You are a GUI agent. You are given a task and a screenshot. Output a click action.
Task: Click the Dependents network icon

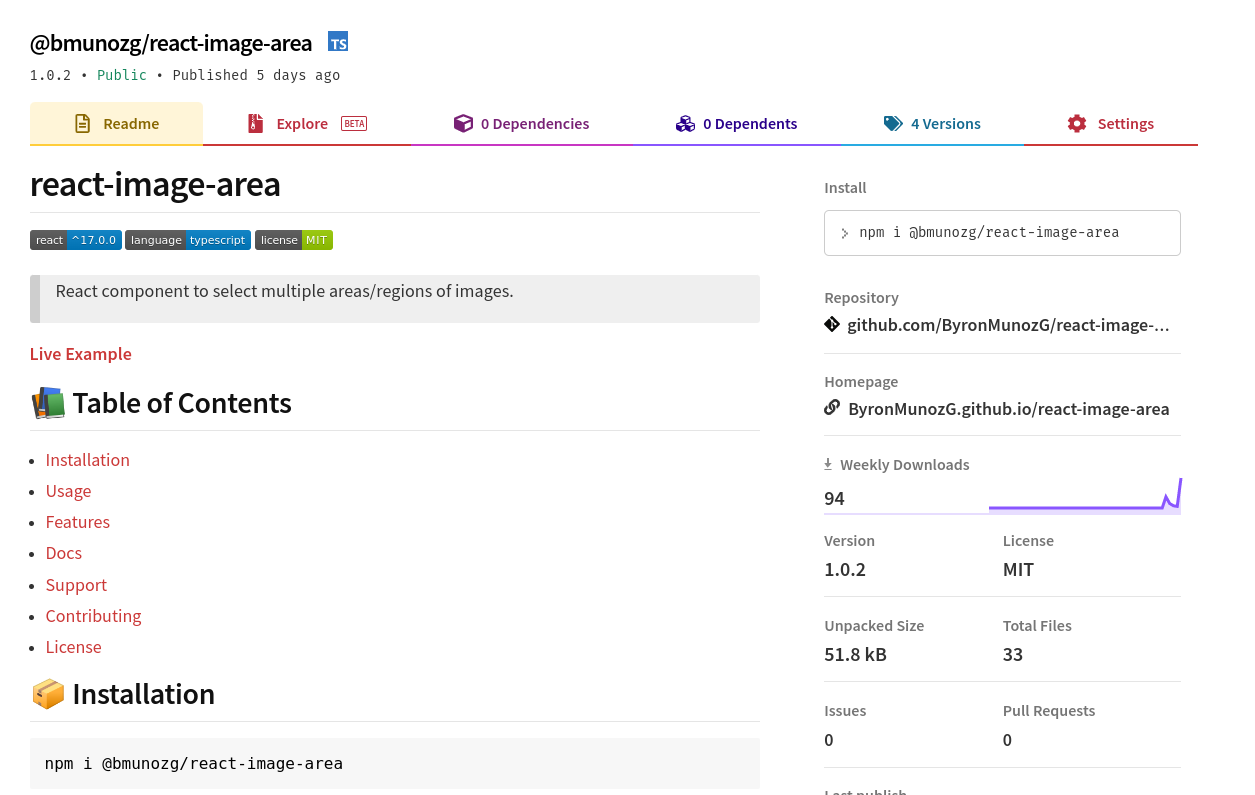tap(685, 123)
